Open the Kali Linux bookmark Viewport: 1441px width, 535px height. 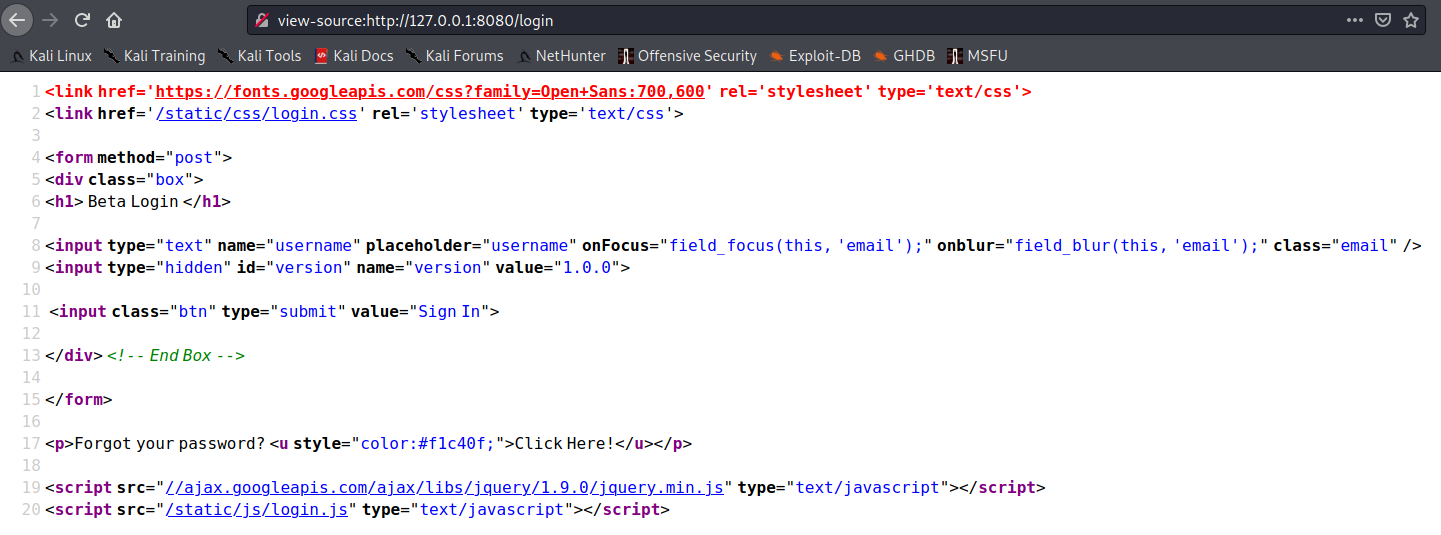(50, 56)
